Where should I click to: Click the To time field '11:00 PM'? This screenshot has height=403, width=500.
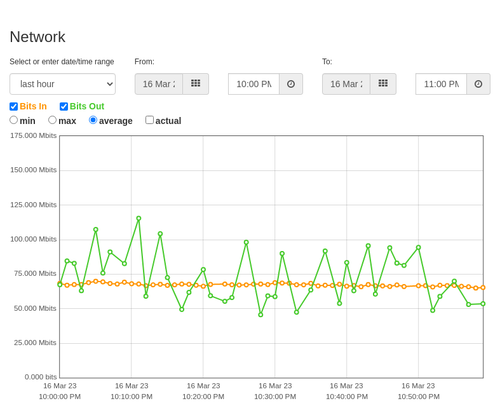[441, 84]
